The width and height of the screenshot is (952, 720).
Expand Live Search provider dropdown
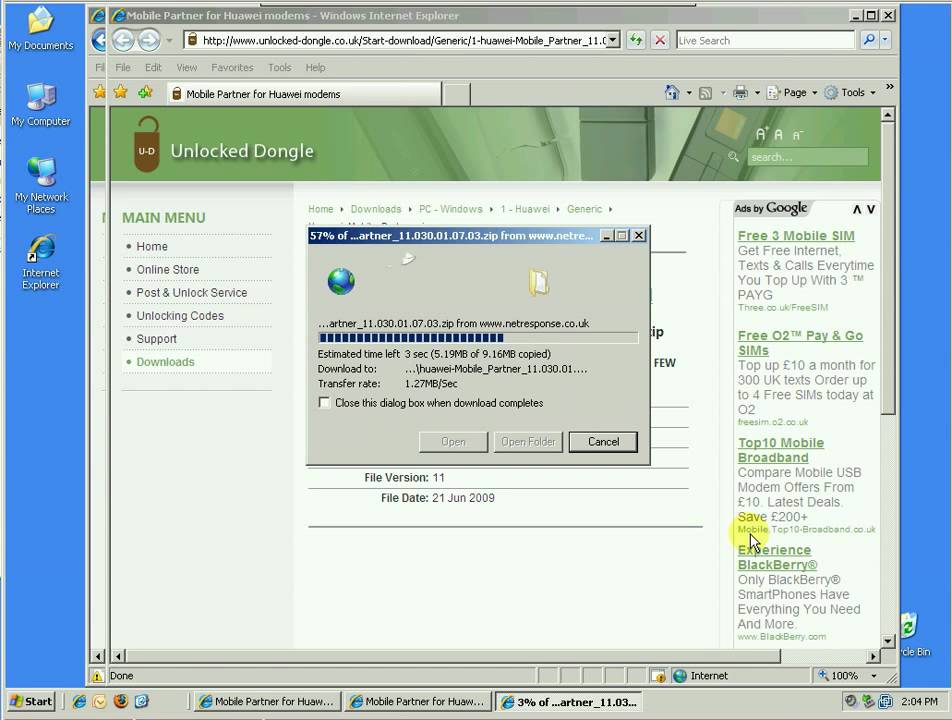[885, 40]
